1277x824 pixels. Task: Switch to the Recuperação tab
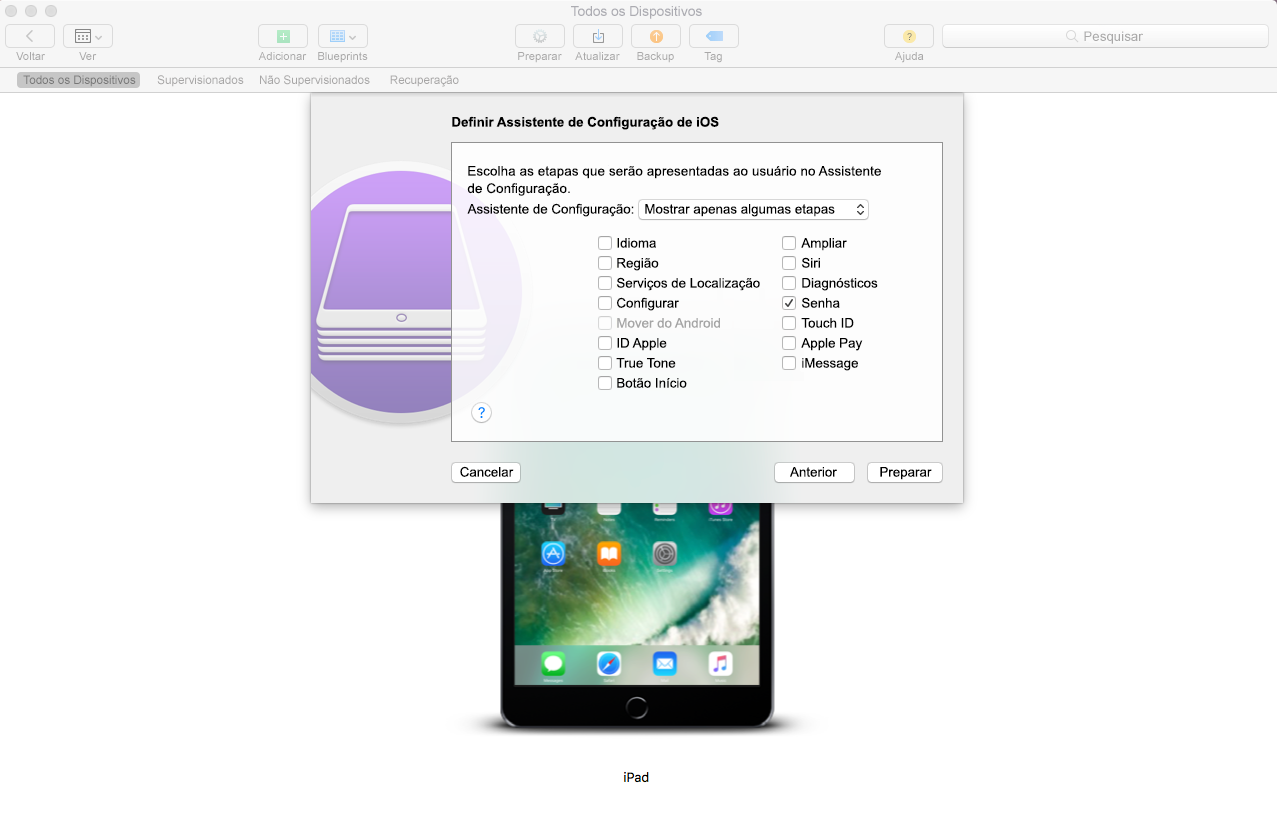click(x=424, y=80)
